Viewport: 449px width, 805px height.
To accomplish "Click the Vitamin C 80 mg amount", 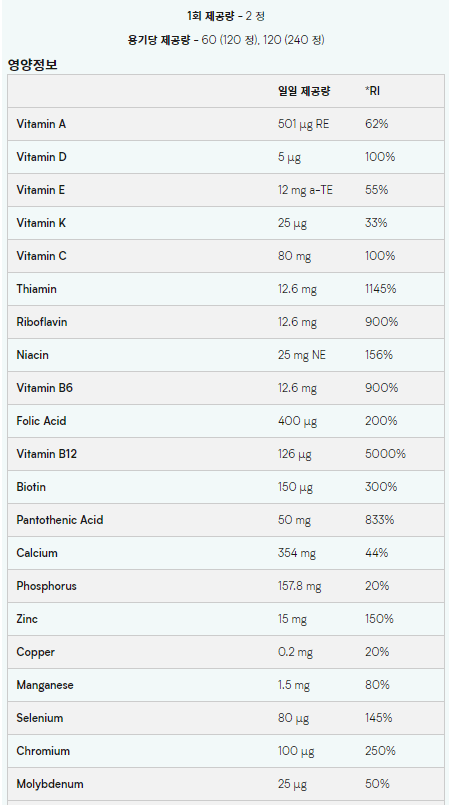I will point(295,256).
